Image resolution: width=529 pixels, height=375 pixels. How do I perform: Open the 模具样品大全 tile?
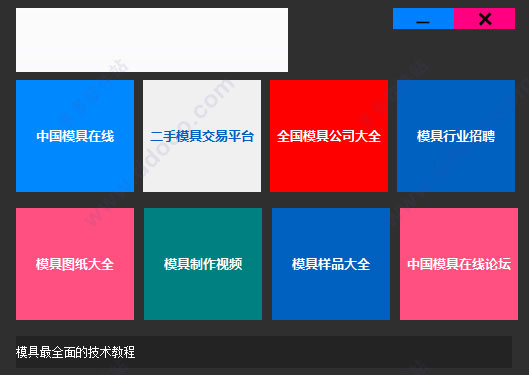point(331,264)
